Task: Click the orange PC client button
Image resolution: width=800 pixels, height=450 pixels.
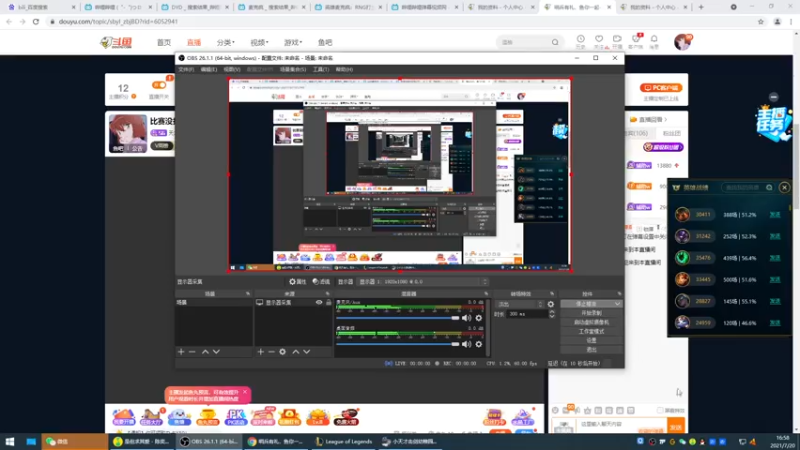Action: tap(661, 88)
